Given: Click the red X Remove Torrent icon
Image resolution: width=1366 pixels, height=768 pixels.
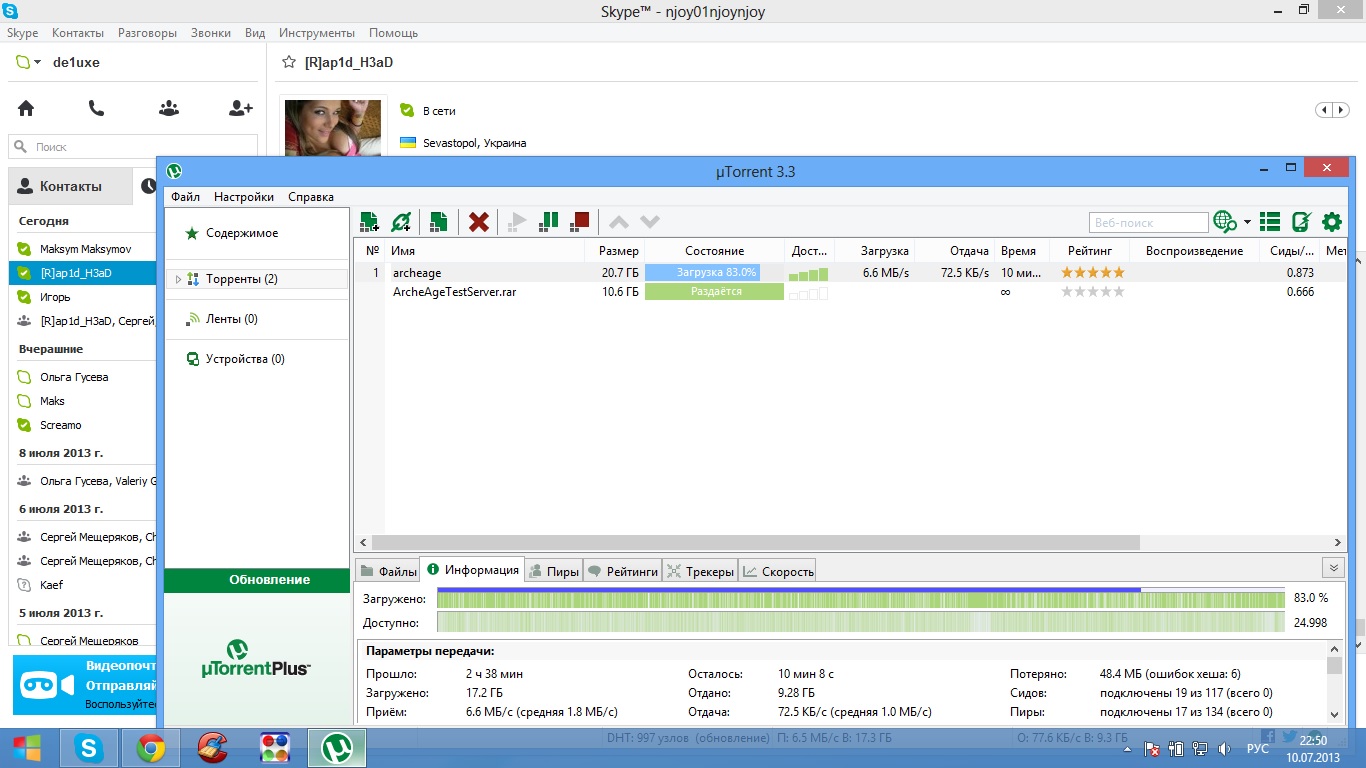Looking at the screenshot, I should (479, 222).
